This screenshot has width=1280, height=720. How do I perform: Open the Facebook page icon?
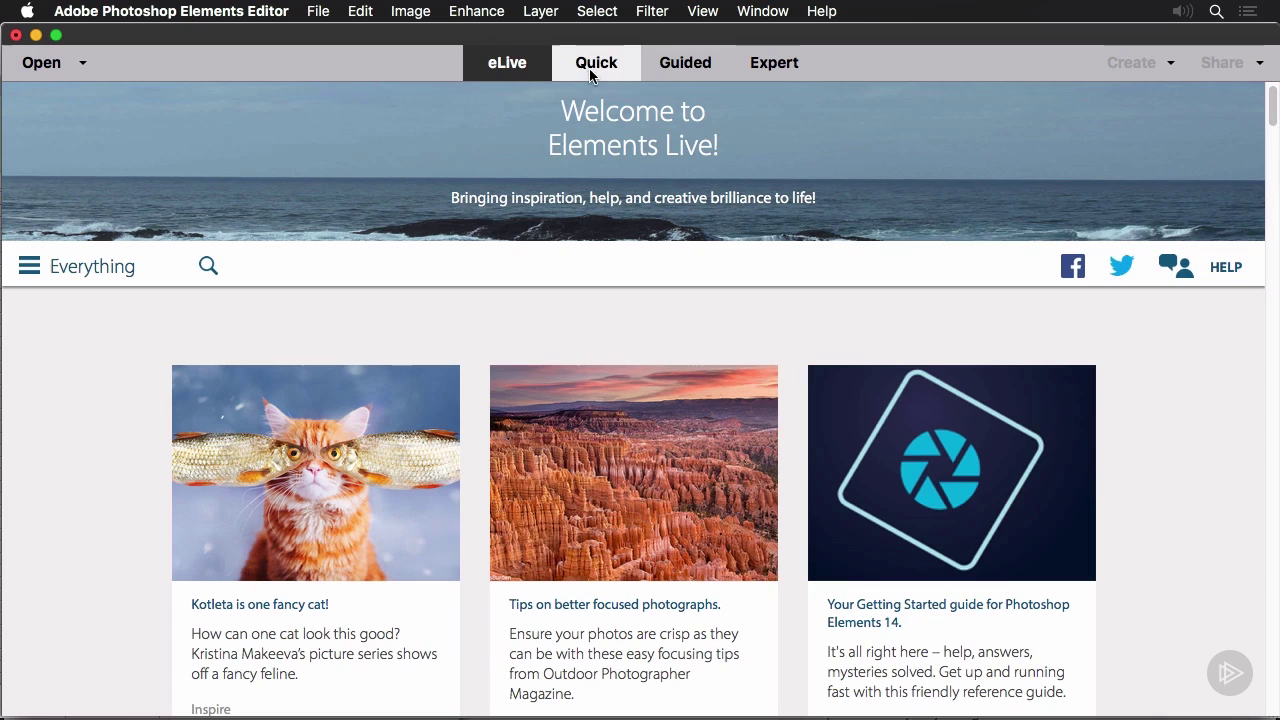(x=1073, y=266)
